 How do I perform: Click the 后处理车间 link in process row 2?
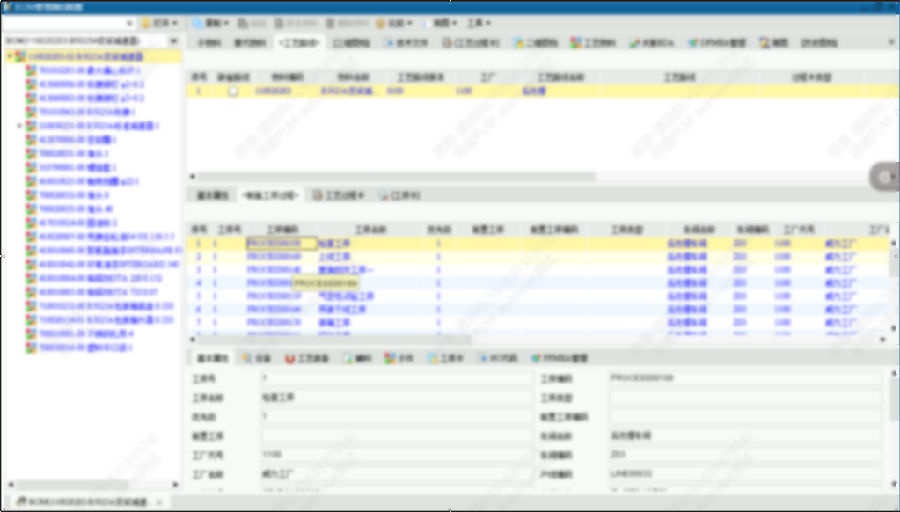686,257
